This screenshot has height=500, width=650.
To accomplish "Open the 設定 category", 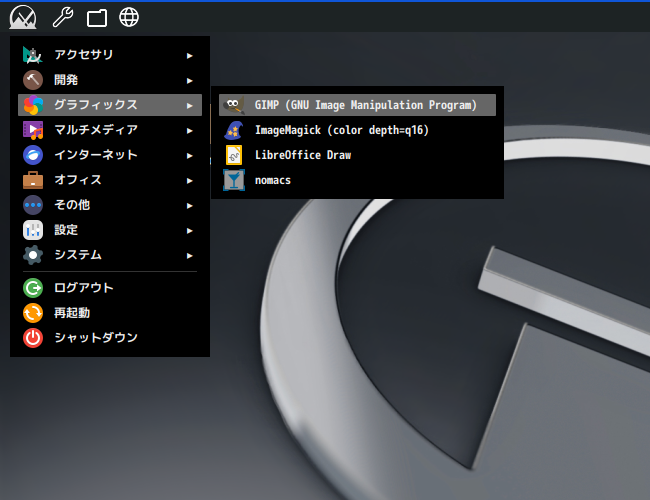I will coord(66,230).
